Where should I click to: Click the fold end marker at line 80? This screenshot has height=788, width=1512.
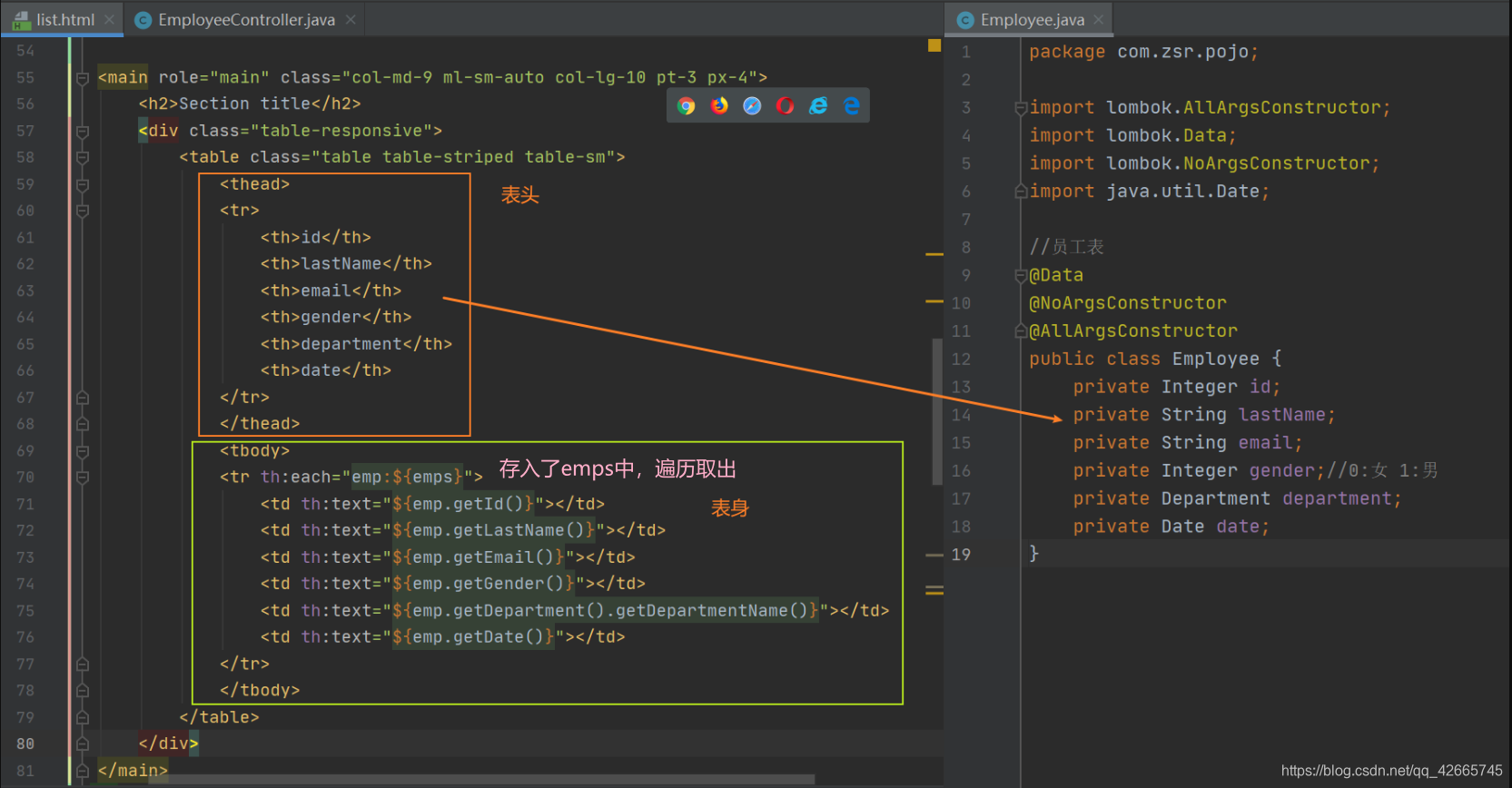(83, 744)
